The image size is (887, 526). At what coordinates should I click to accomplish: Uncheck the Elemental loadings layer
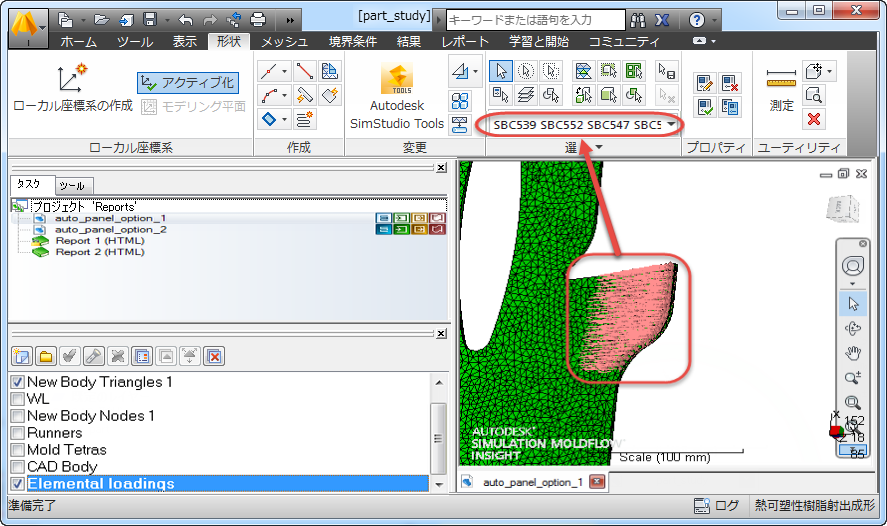coord(18,484)
